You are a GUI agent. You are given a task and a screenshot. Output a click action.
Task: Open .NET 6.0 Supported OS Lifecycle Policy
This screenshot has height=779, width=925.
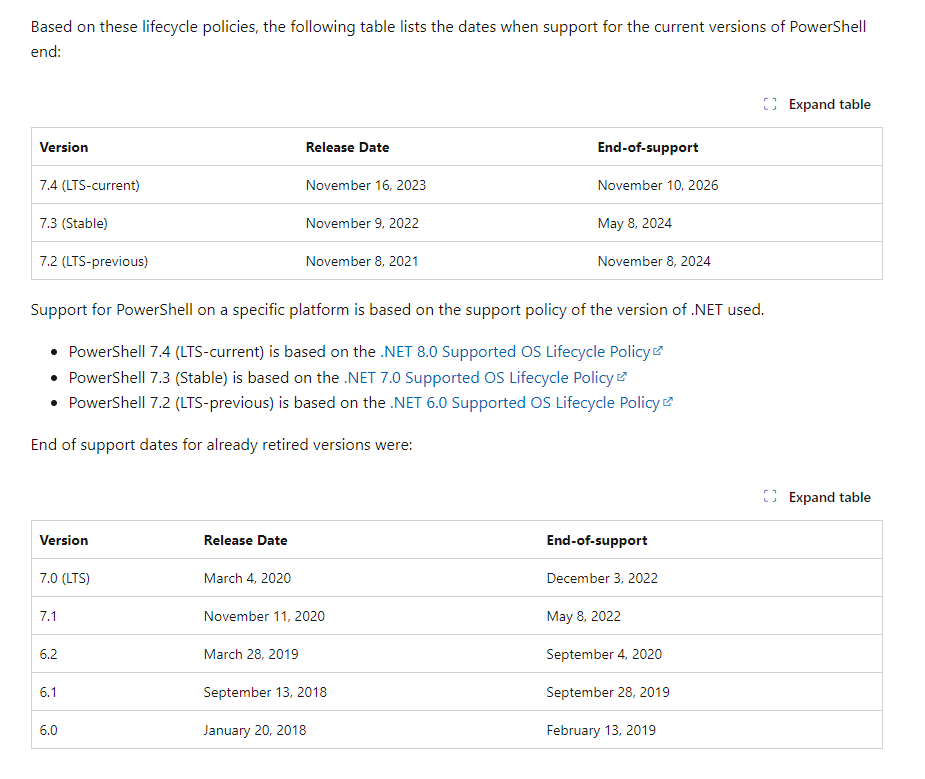click(525, 403)
